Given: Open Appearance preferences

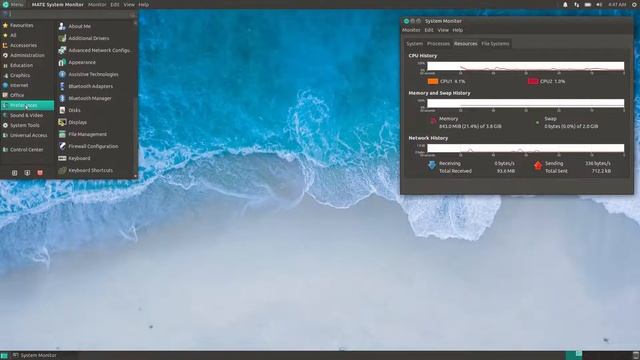Looking at the screenshot, I should pyautogui.click(x=95, y=62).
